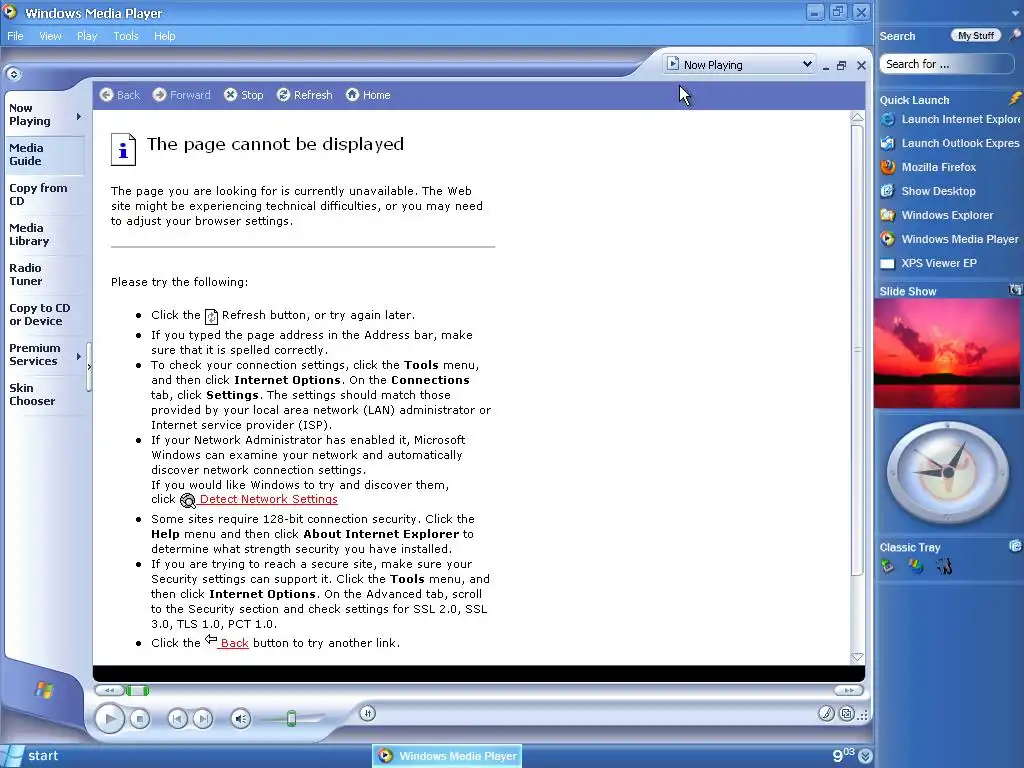The width and height of the screenshot is (1024, 768).
Task: Follow the Detect Network Settings link
Action: (x=268, y=499)
